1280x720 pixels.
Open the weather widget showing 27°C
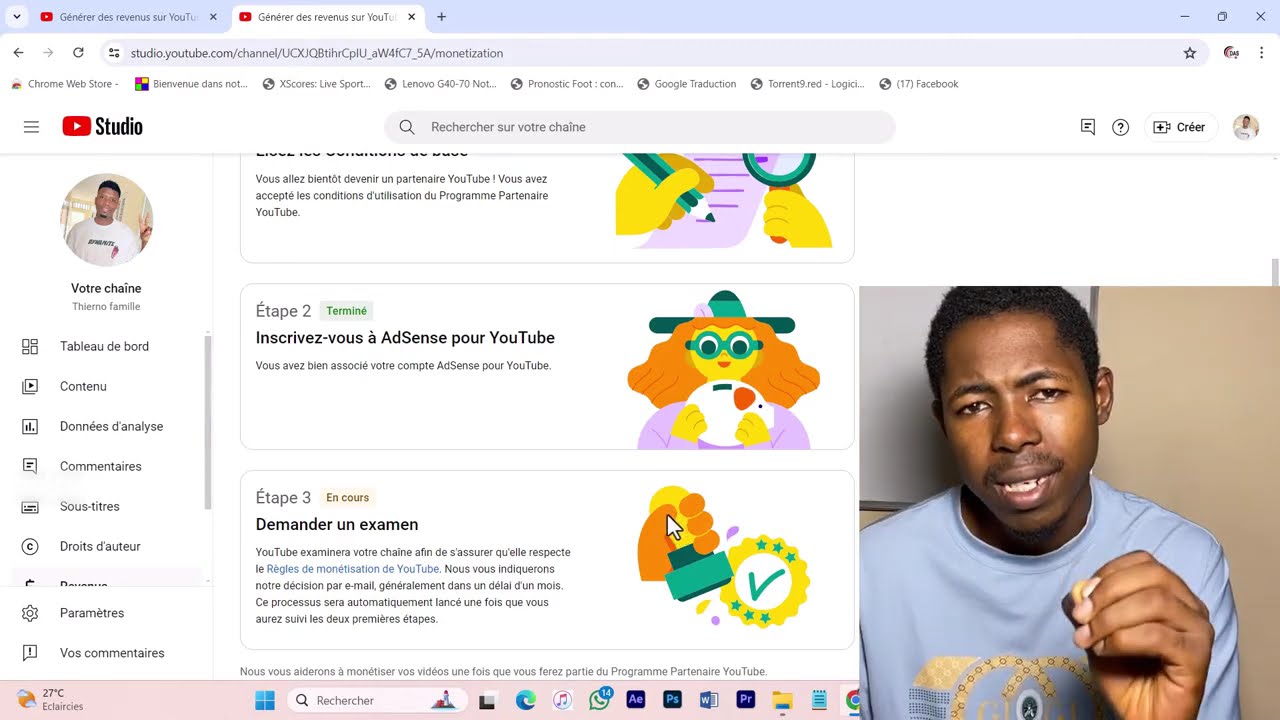pos(52,700)
